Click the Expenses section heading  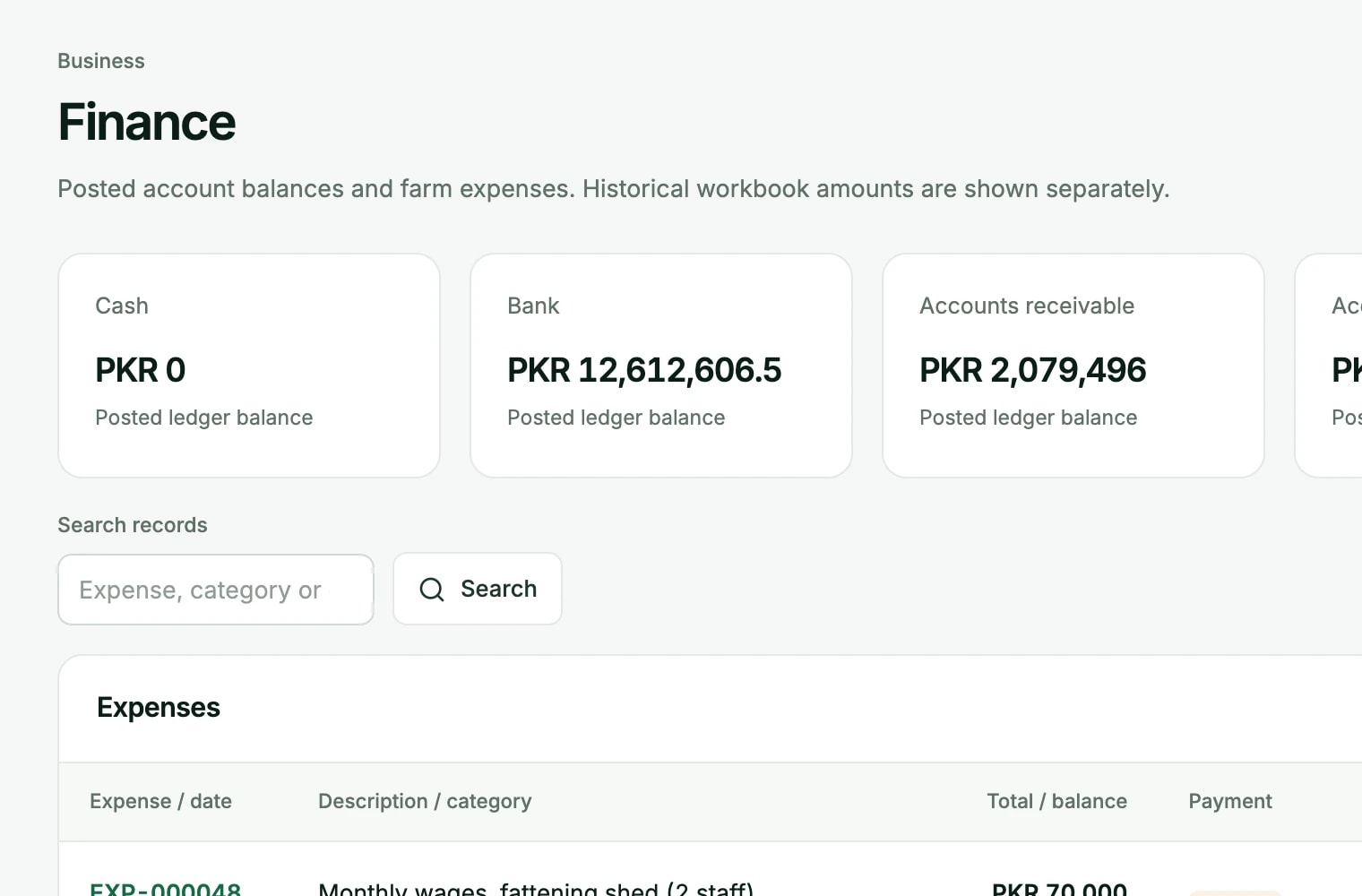159,708
